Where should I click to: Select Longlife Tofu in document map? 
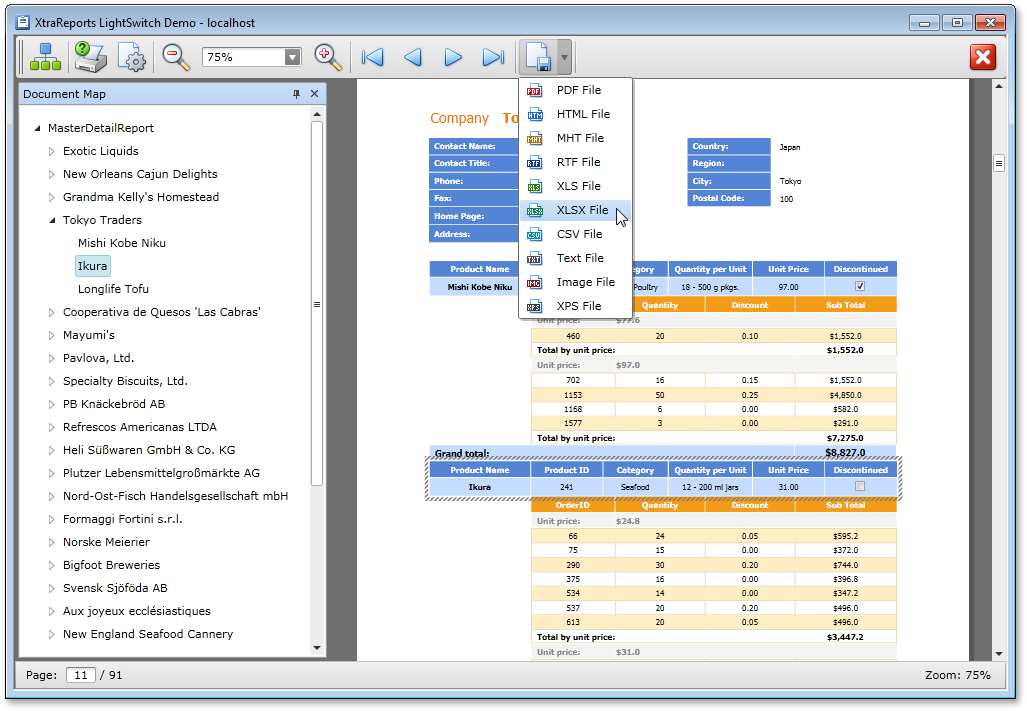tap(113, 289)
